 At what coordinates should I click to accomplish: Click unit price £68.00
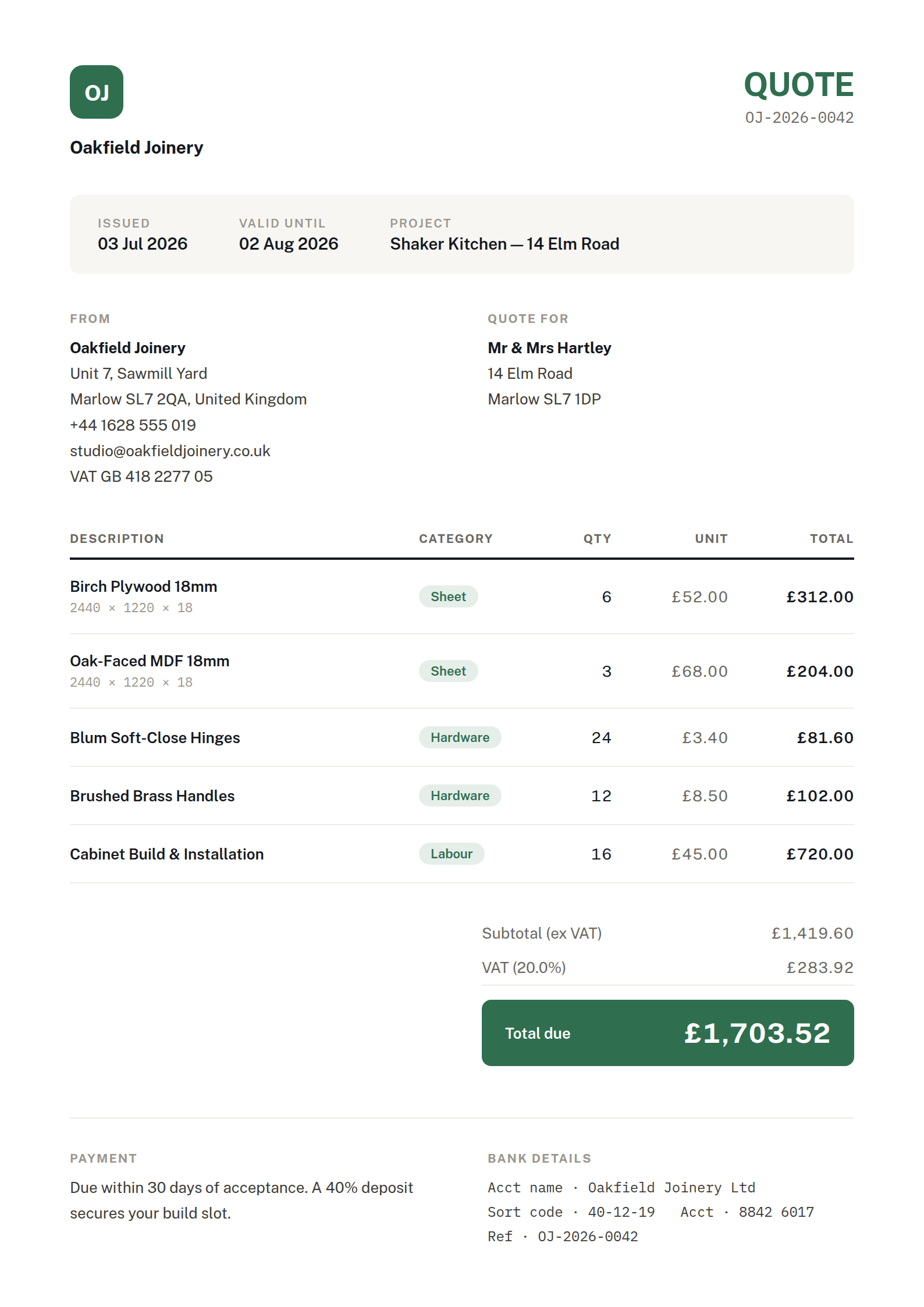(x=699, y=672)
